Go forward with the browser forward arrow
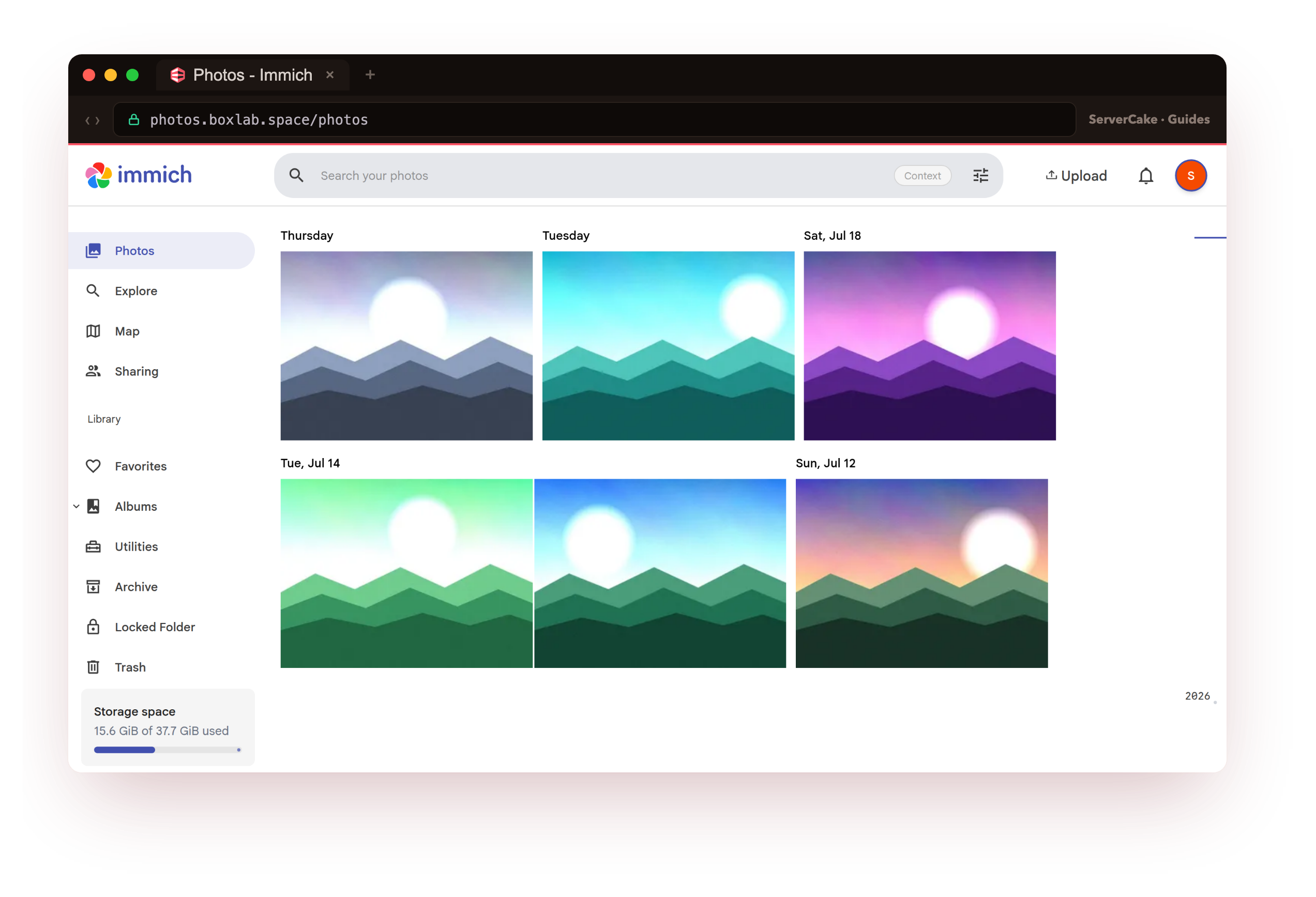The height and width of the screenshot is (897, 1316). click(x=97, y=120)
